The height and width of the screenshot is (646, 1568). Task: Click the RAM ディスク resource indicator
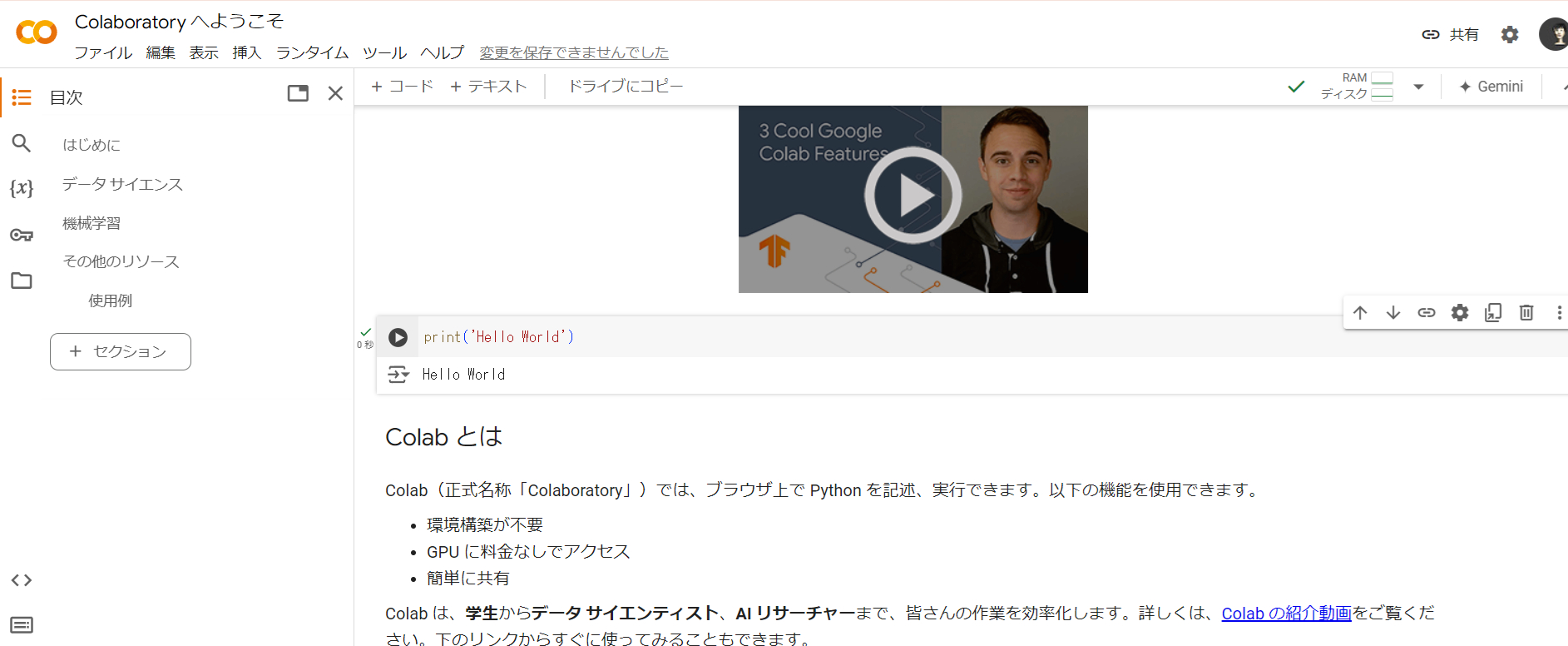[x=1357, y=86]
